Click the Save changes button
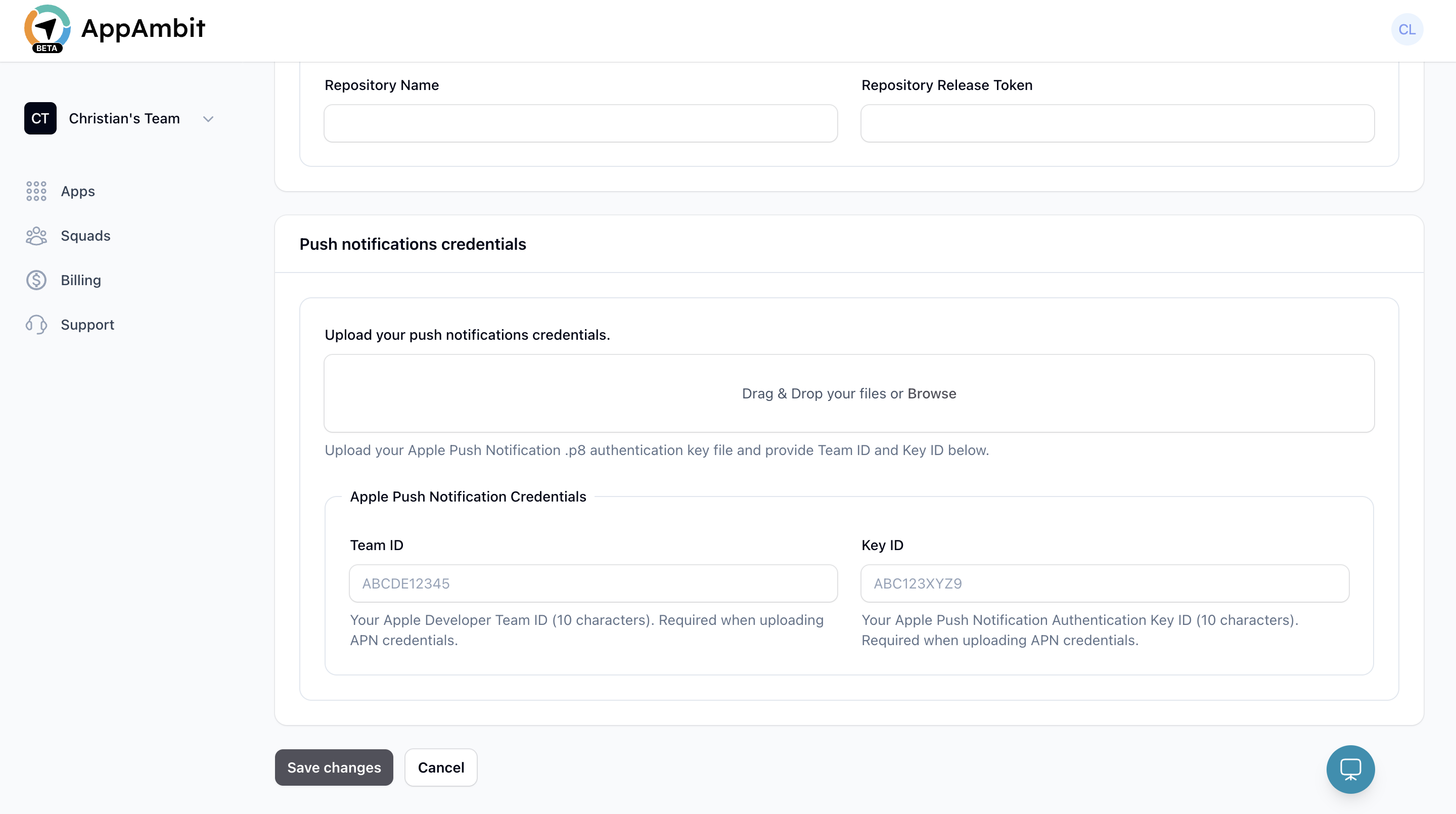This screenshot has width=1456, height=814. pos(334,767)
